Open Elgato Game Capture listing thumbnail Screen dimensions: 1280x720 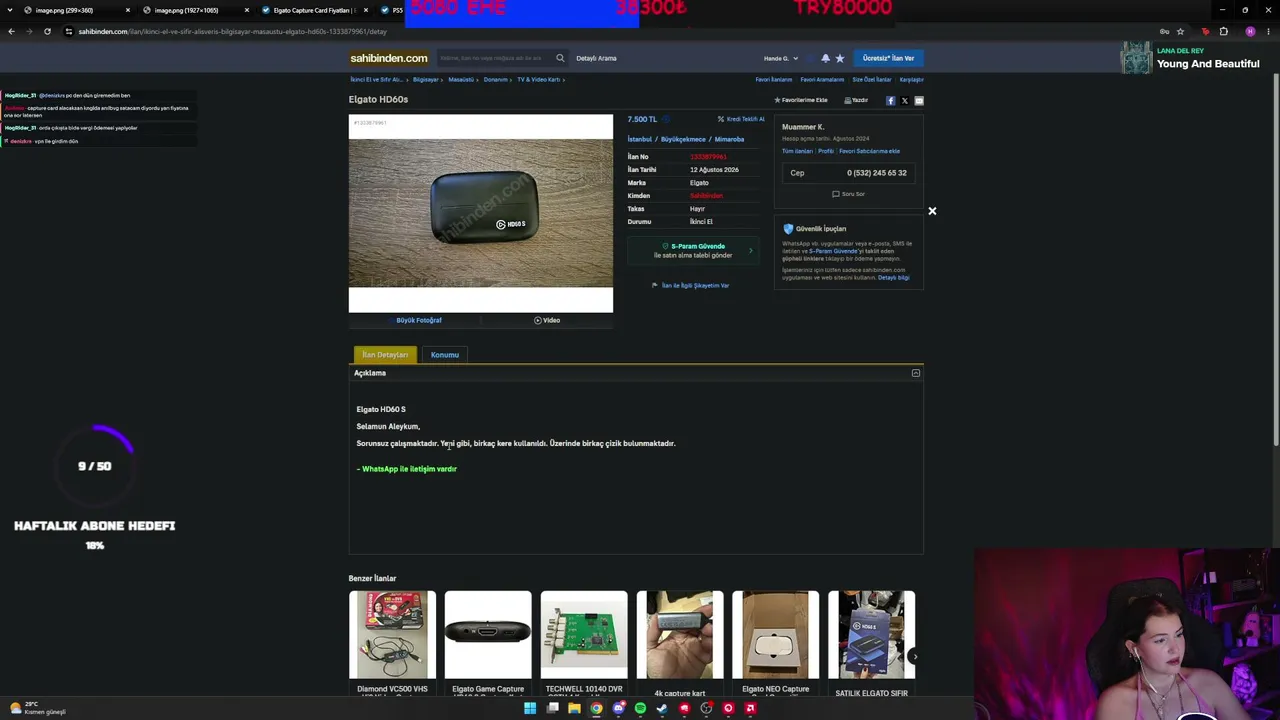click(488, 634)
